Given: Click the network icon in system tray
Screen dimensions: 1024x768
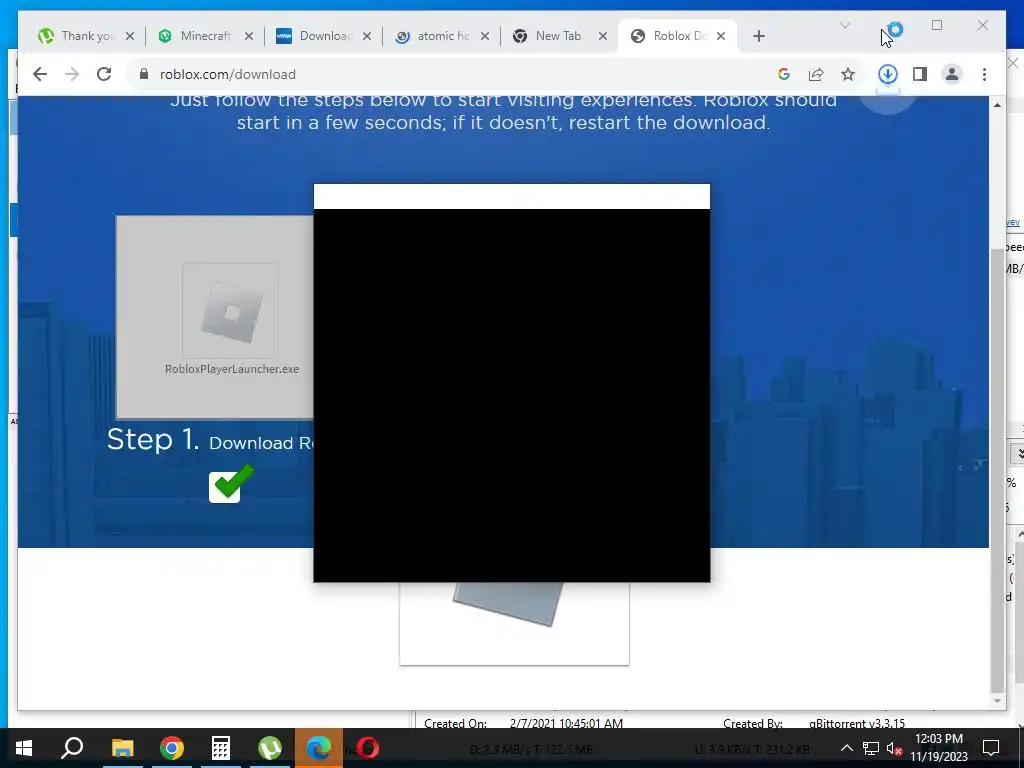Looking at the screenshot, I should click(871, 748).
